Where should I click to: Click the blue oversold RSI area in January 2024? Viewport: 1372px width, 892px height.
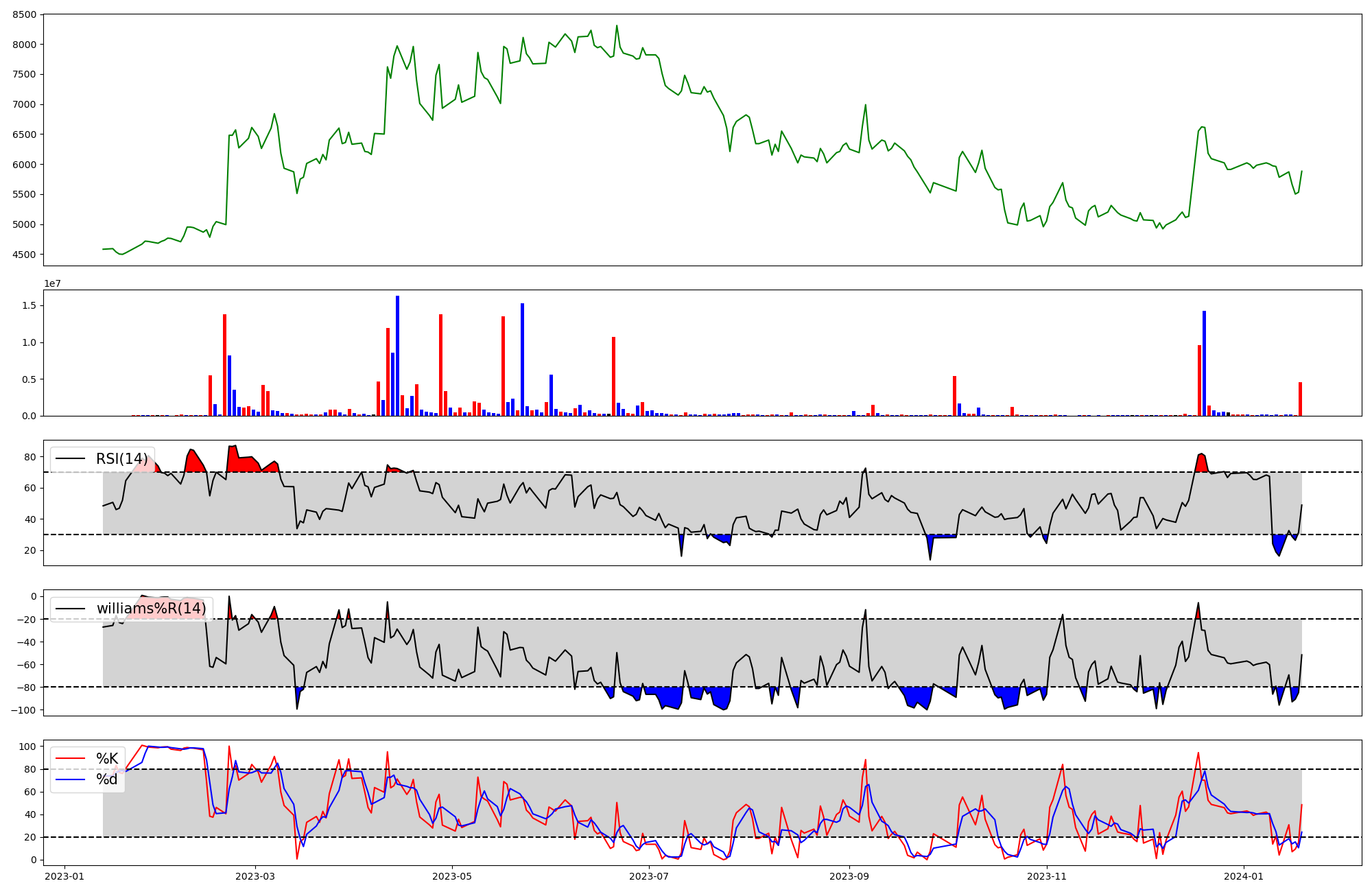point(1278,544)
